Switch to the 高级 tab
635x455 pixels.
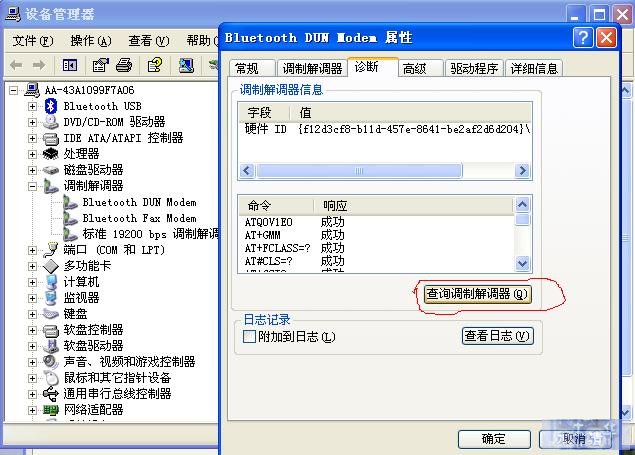420,68
